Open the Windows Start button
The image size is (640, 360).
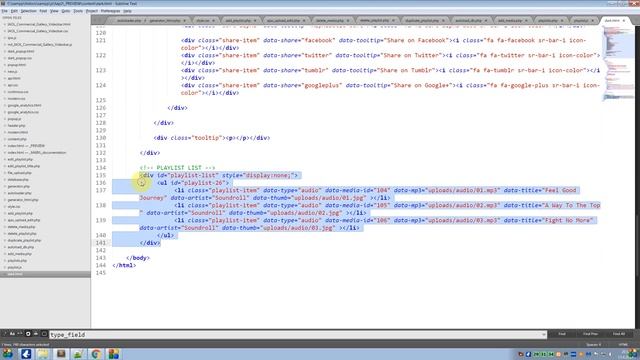click(7, 353)
